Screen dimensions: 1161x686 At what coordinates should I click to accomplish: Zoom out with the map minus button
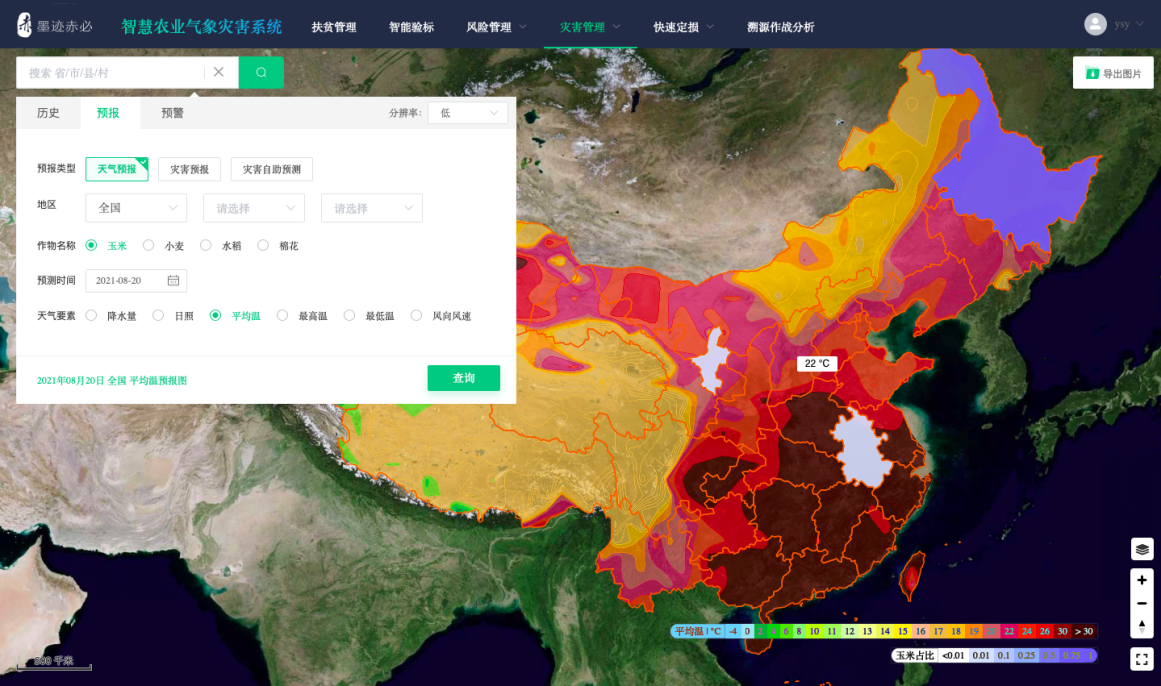point(1142,604)
